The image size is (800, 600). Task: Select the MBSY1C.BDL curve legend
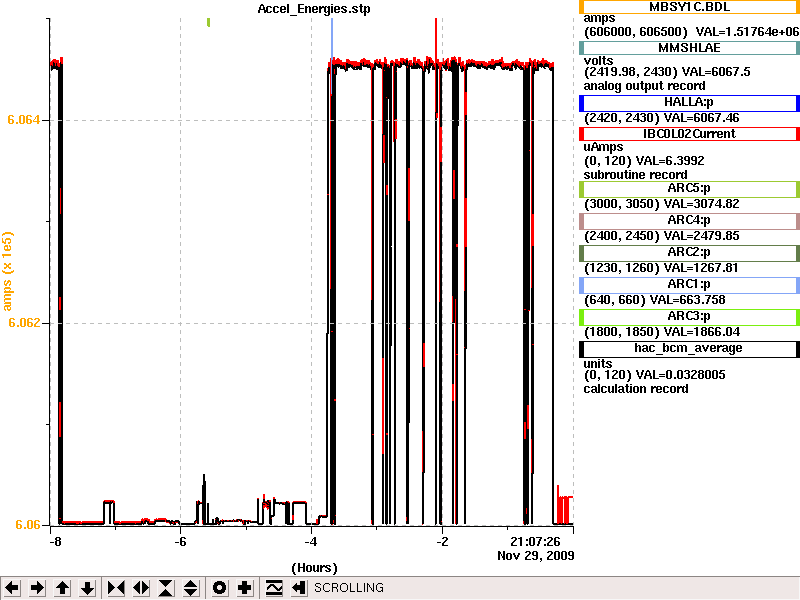pos(689,7)
